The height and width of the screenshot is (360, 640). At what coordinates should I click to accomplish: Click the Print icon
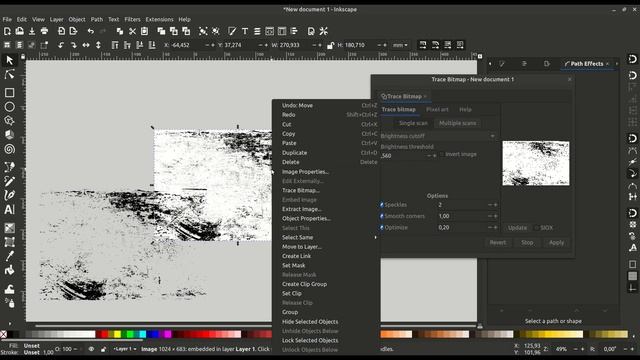(44, 31)
